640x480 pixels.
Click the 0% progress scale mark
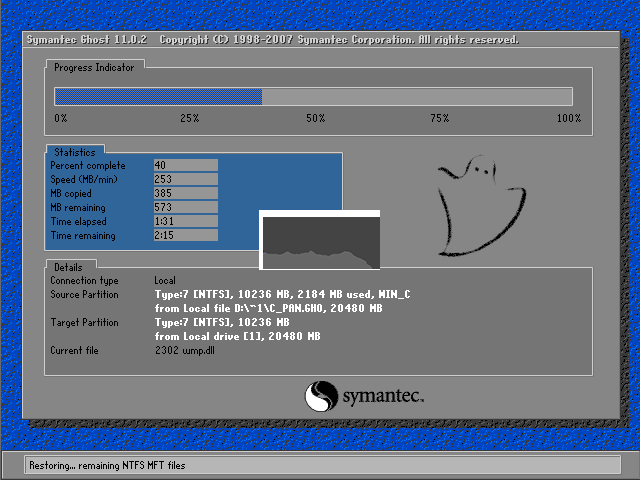point(60,118)
